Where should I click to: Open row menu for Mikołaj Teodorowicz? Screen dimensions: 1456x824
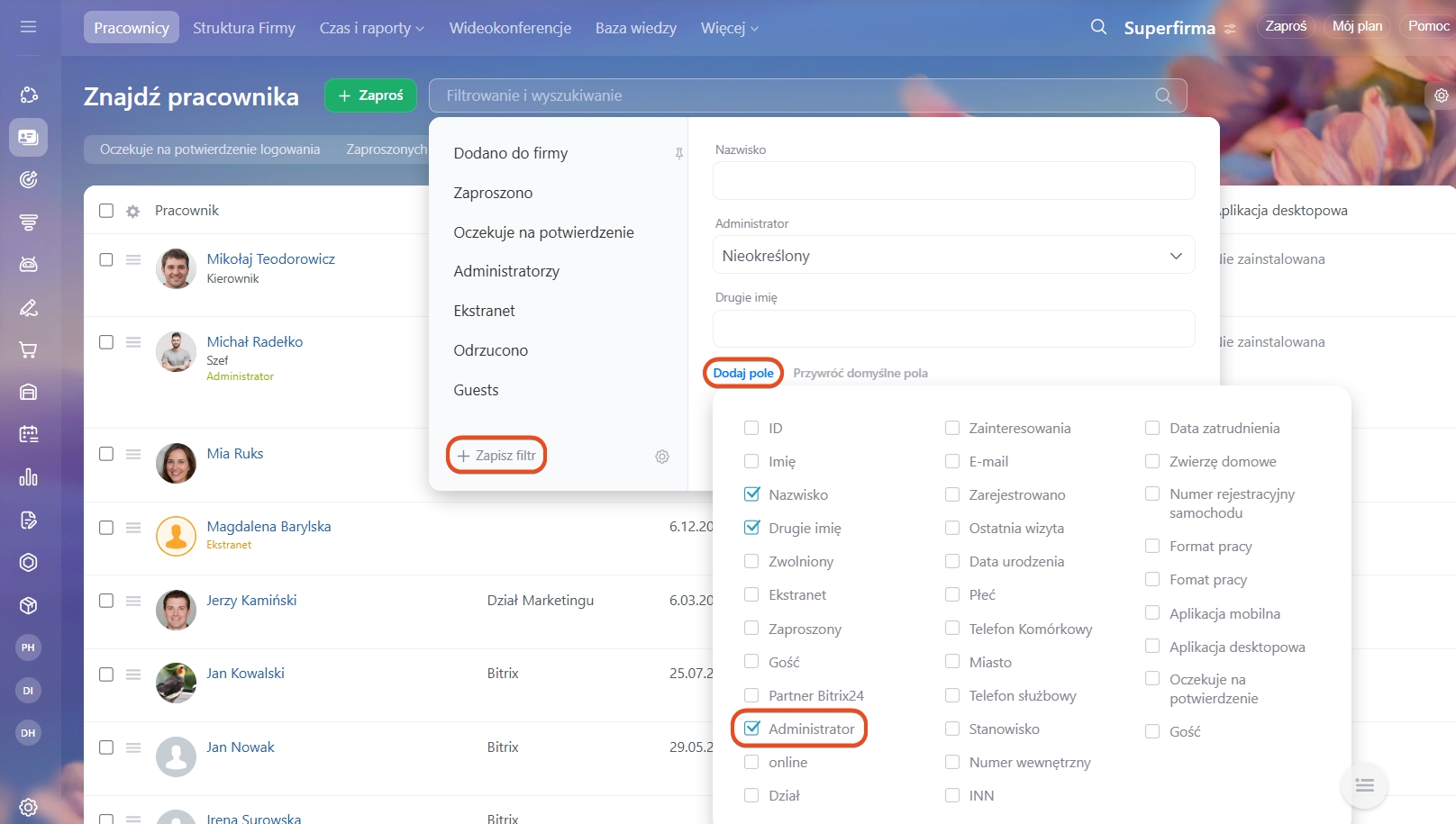(133, 259)
